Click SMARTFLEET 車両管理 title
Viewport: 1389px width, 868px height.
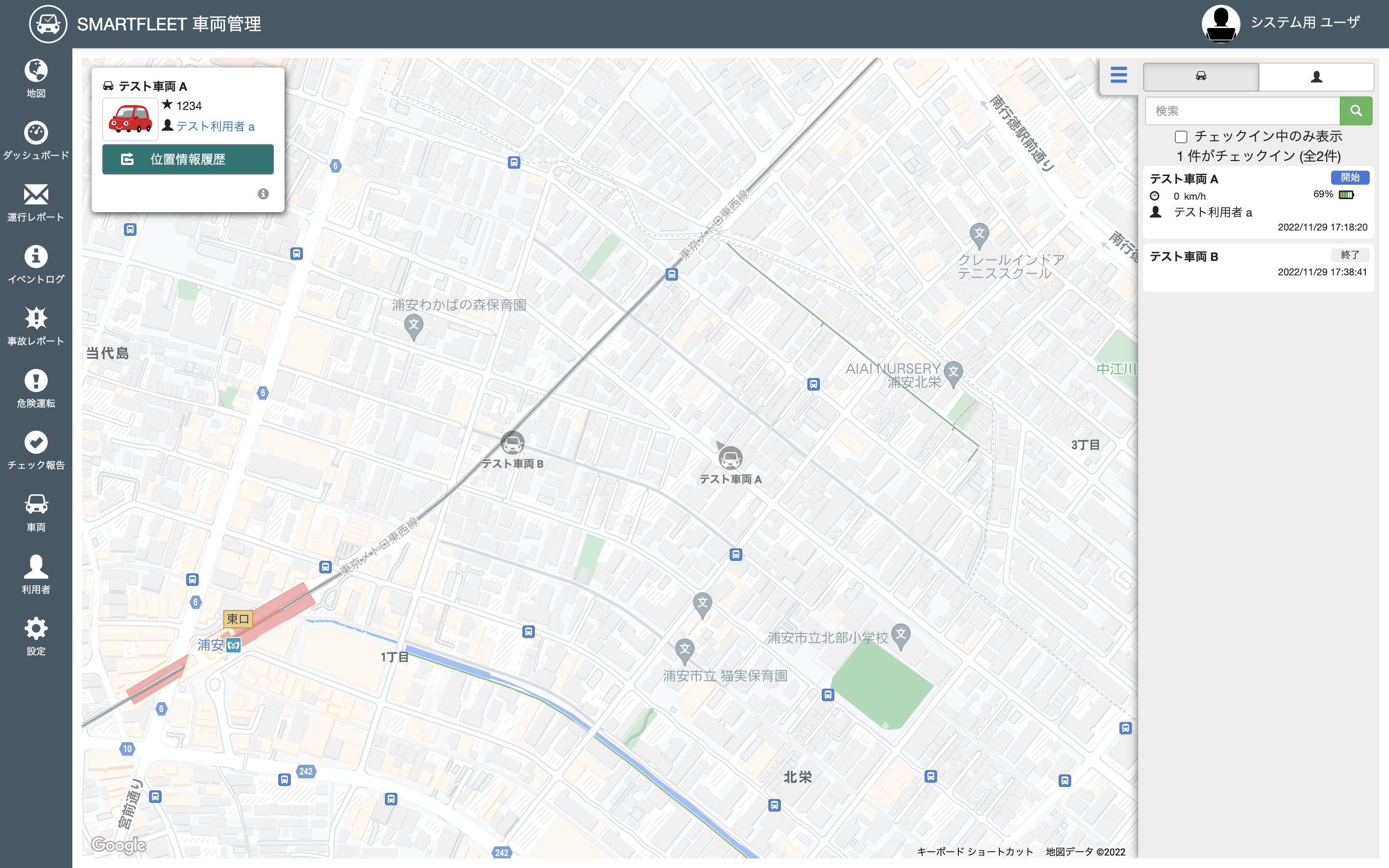point(169,24)
